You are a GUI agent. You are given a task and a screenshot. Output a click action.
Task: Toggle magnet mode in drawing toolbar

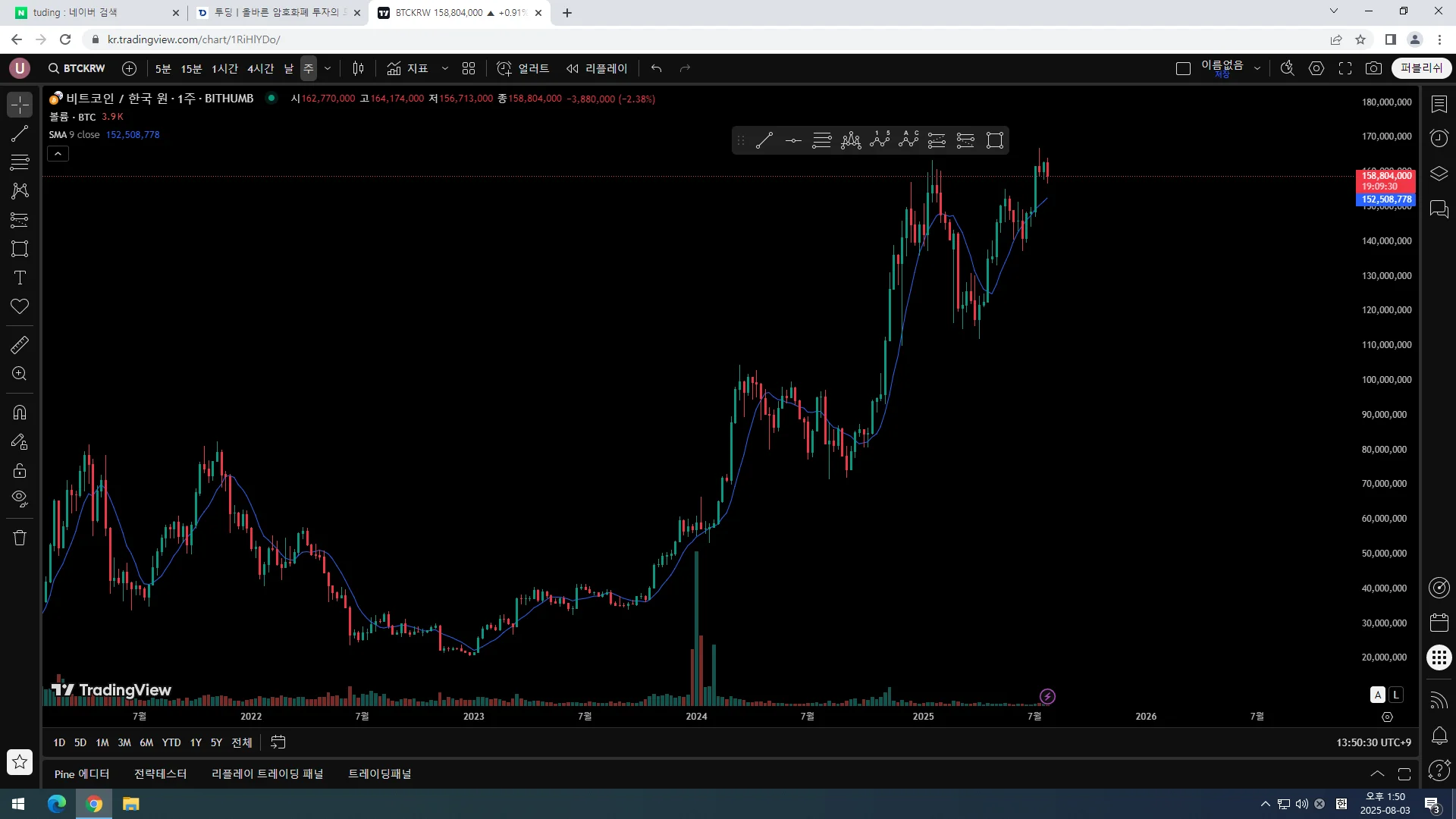tap(20, 413)
